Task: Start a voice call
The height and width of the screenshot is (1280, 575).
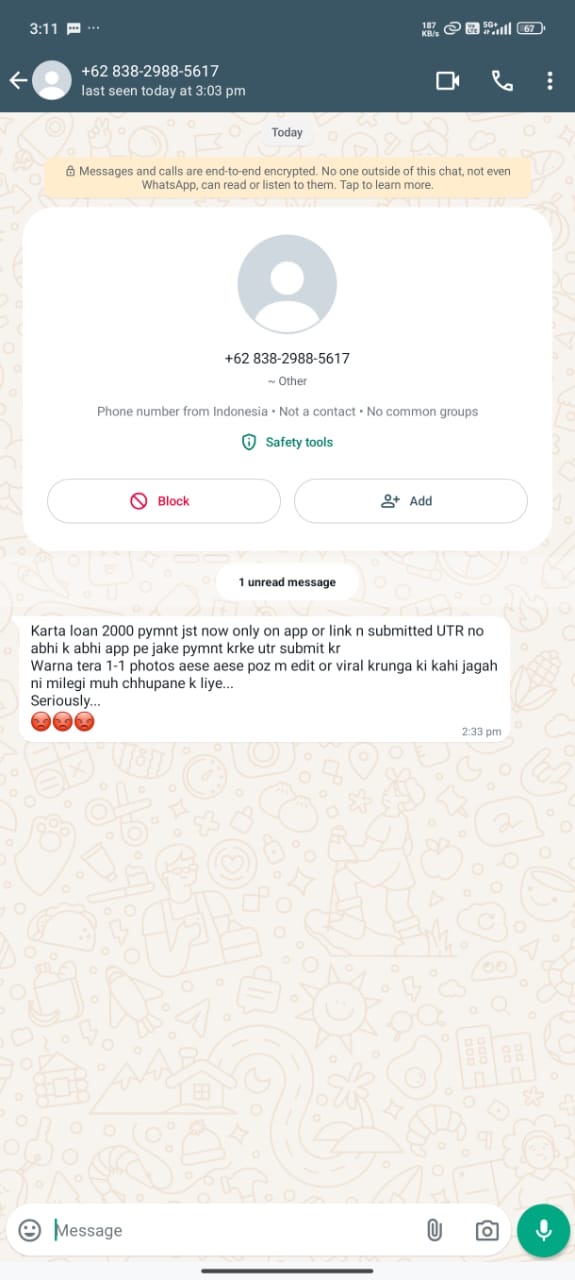Action: (502, 81)
